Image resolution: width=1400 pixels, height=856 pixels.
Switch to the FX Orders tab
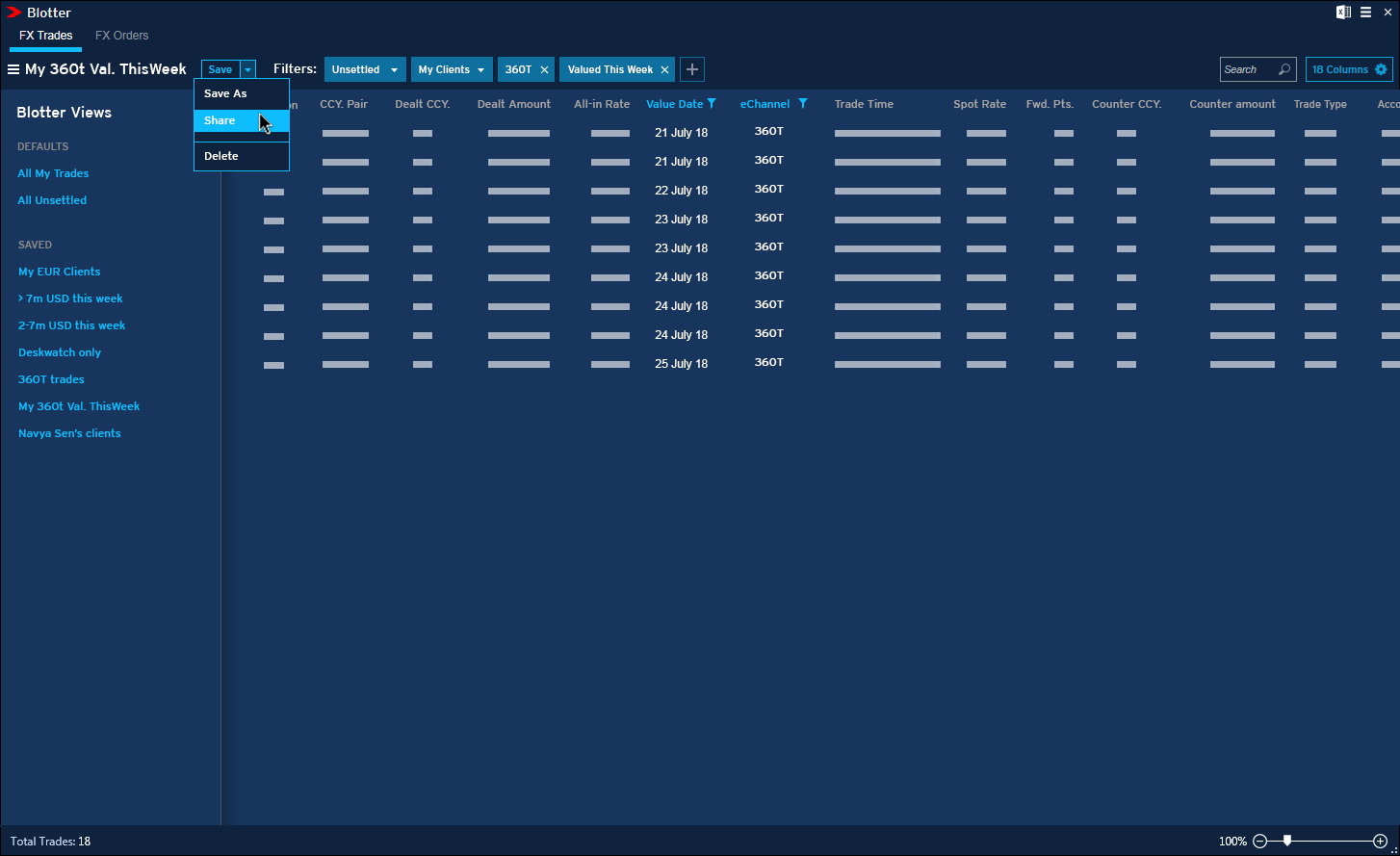(x=122, y=36)
